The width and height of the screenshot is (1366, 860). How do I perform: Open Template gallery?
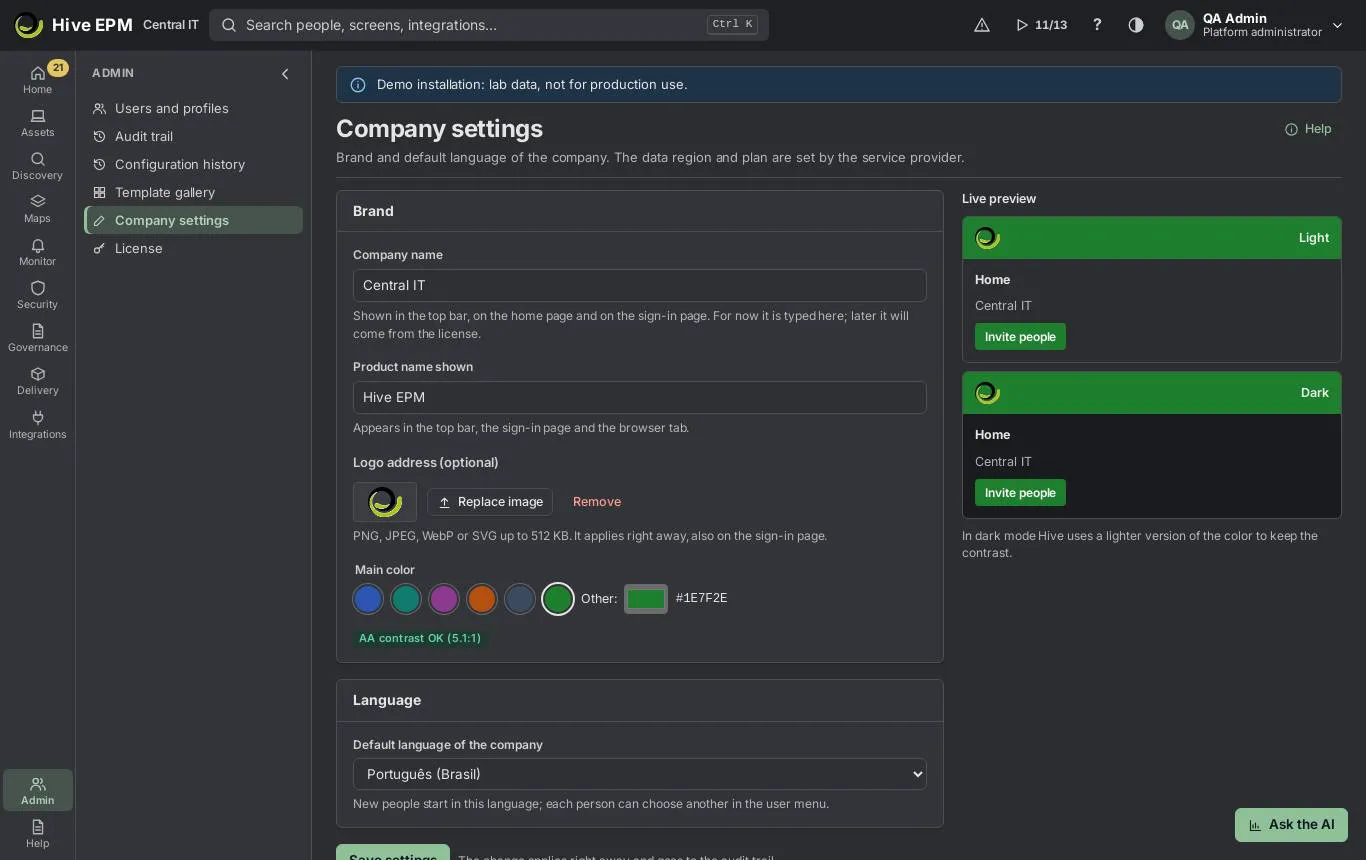click(x=193, y=192)
